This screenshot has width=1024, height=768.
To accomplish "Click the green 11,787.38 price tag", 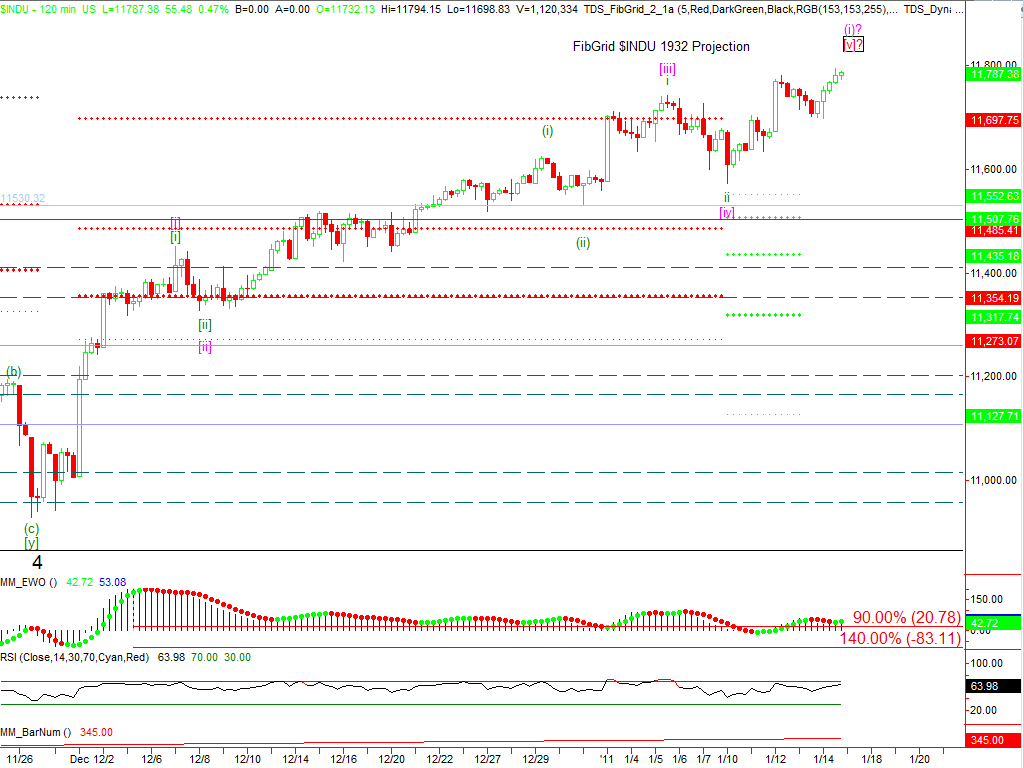I will (x=993, y=74).
